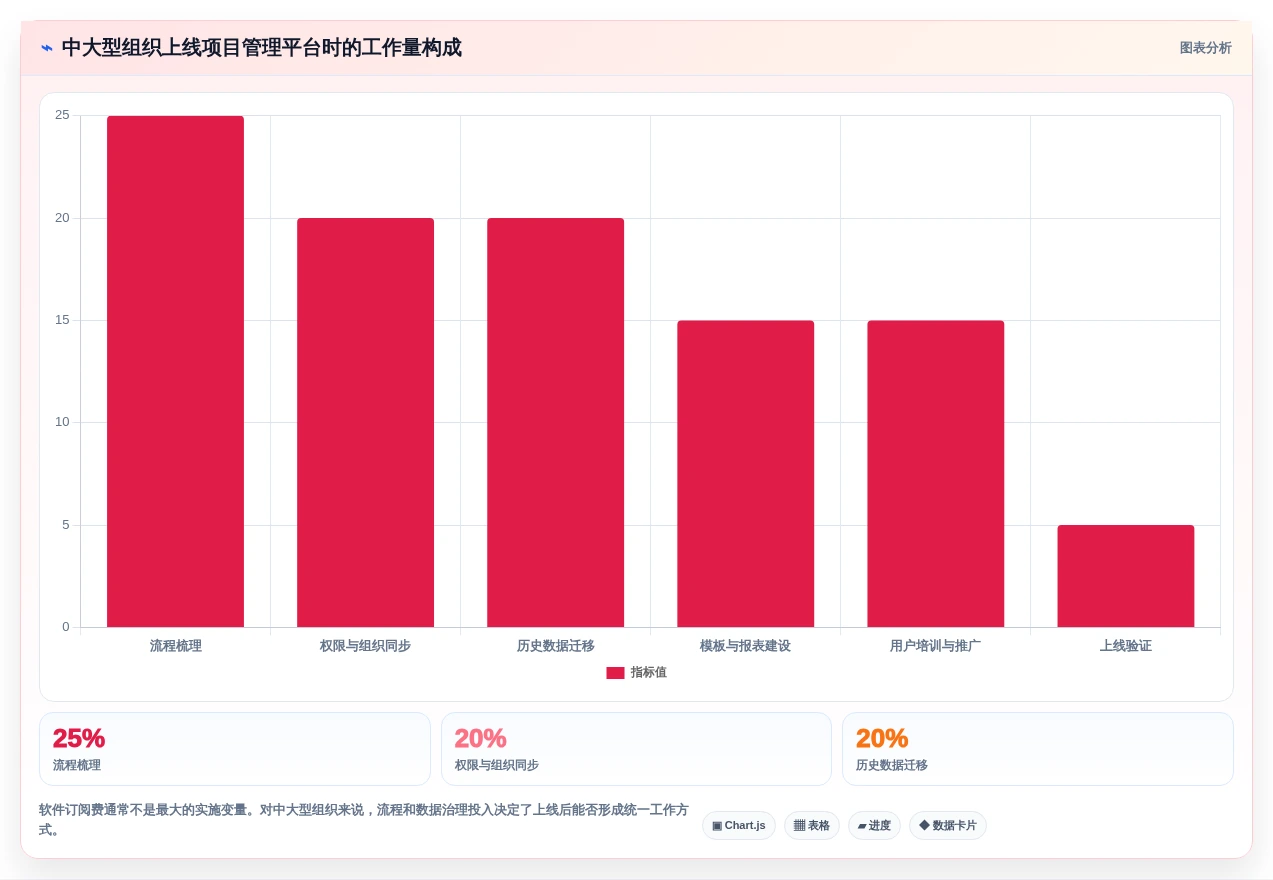Click the Chart.js tag chip
The image size is (1273, 880).
(x=738, y=826)
